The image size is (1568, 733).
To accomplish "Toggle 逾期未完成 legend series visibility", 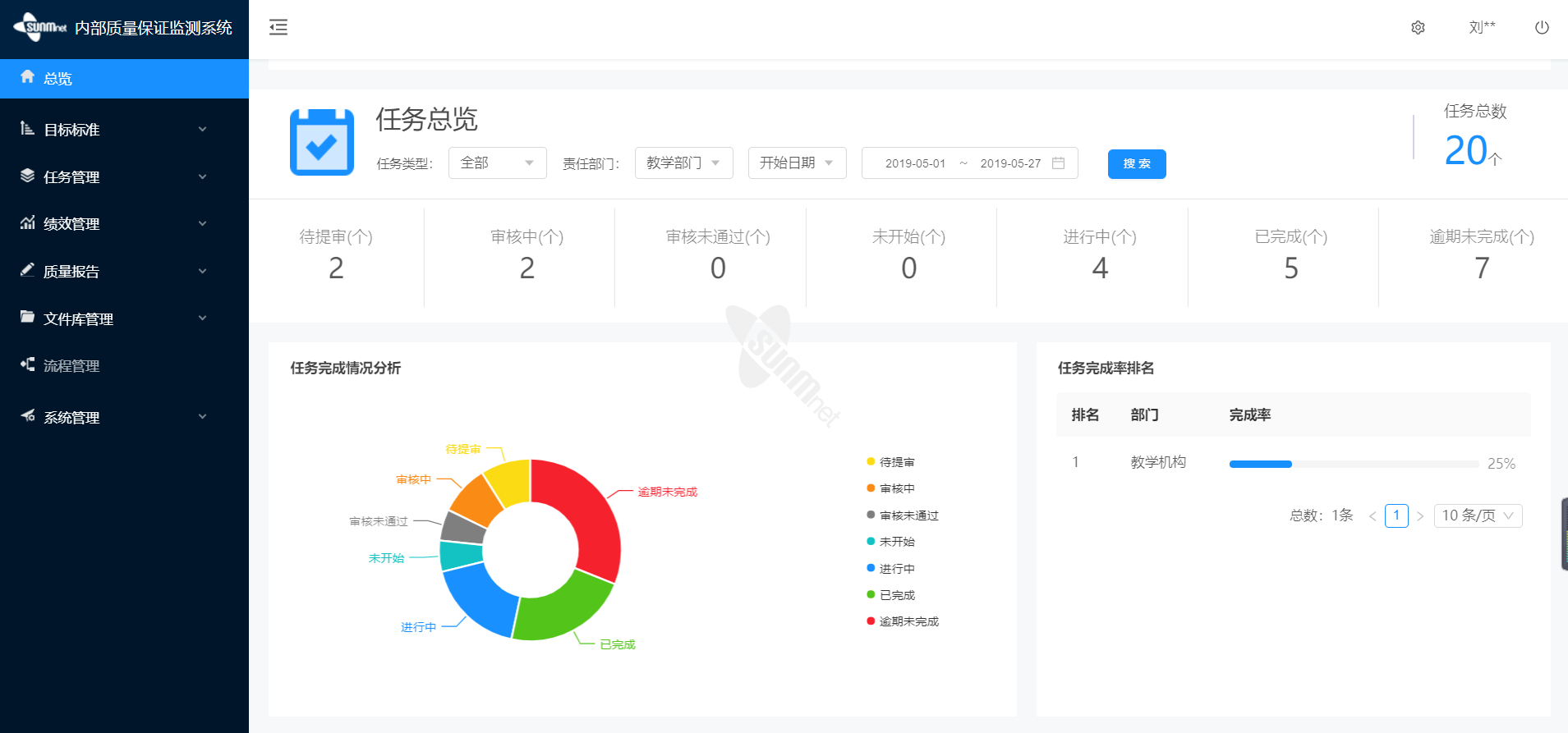I will point(902,621).
